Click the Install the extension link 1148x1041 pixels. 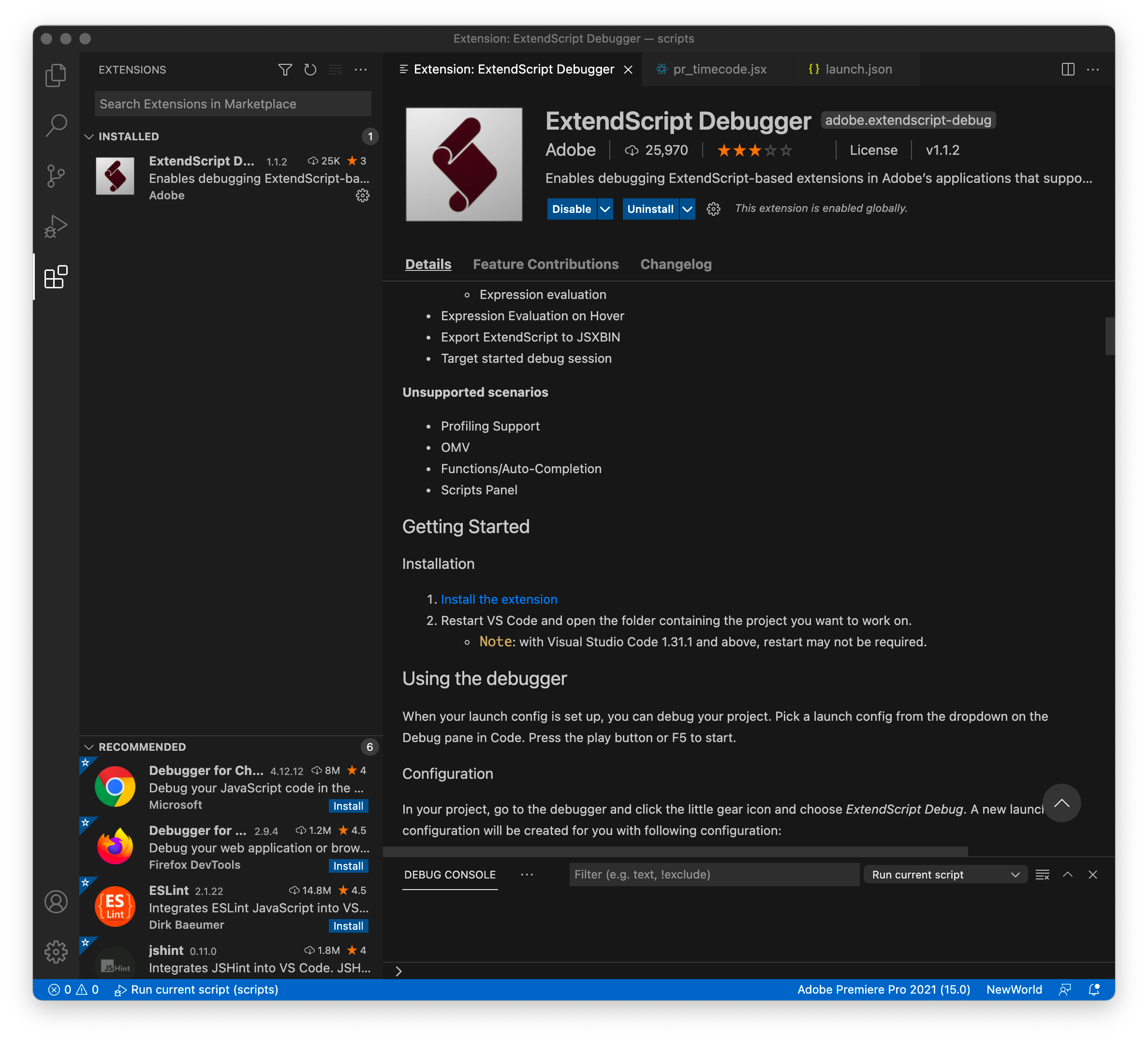[499, 599]
